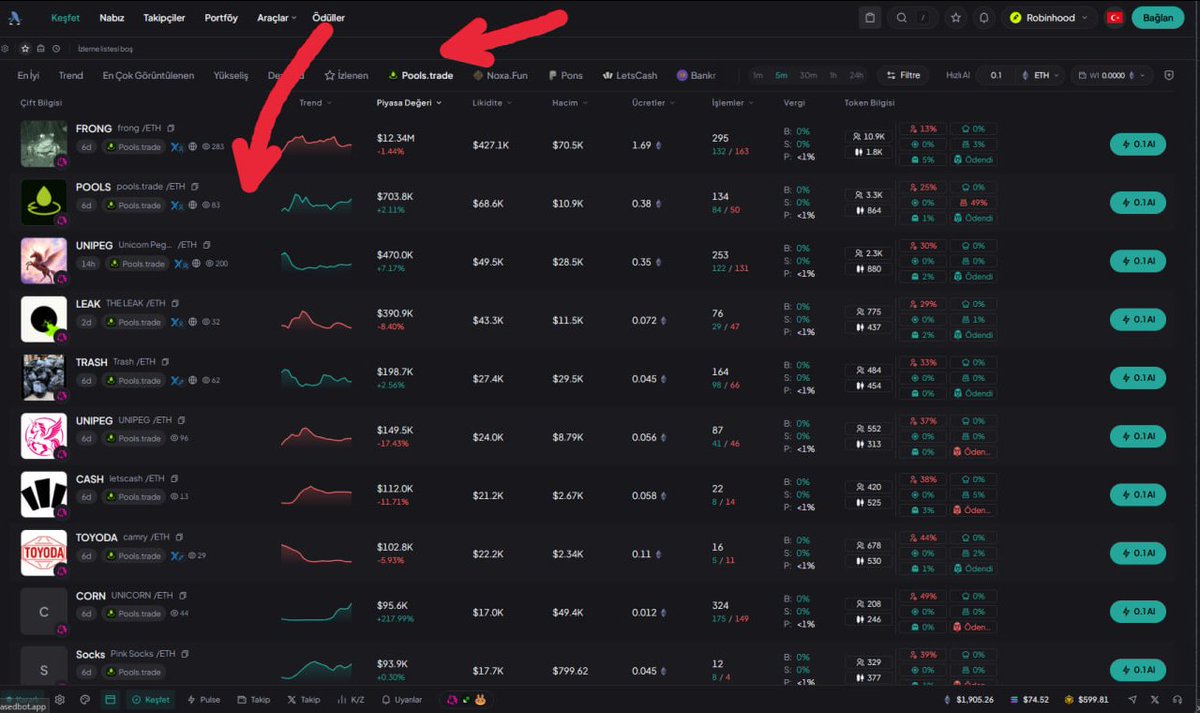1200x713 pixels.
Task: Copy the POOLS token address
Action: [x=195, y=186]
